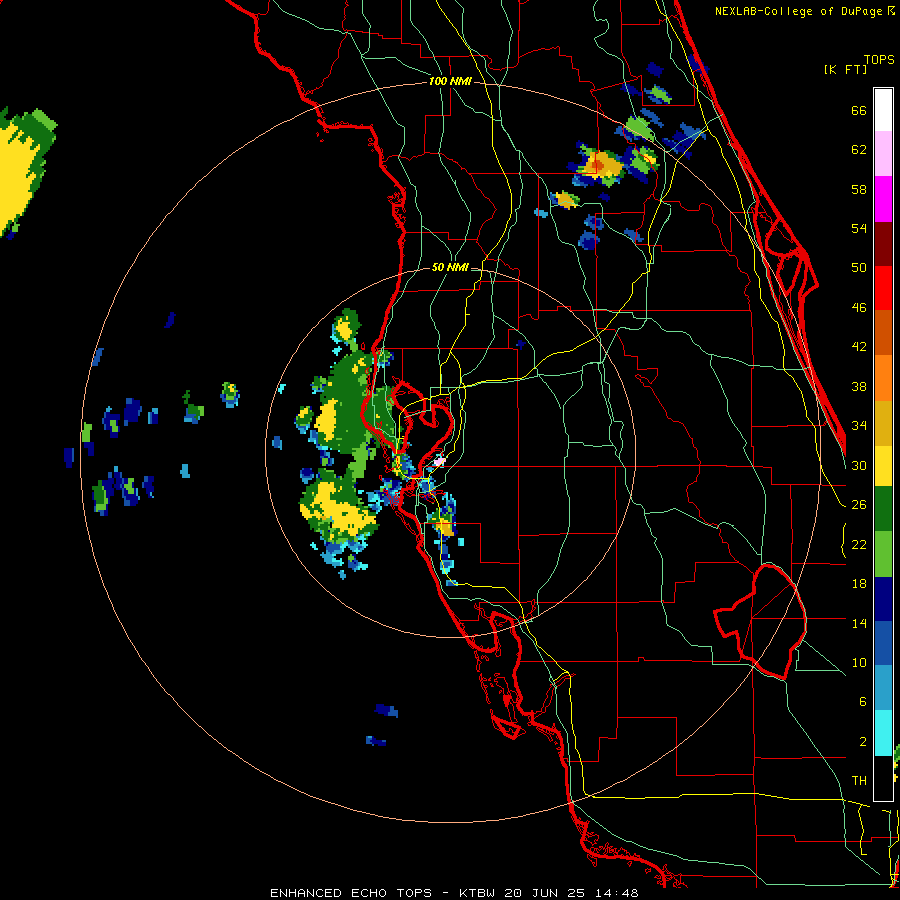
Task: Click the legend value 58
Action: (859, 189)
